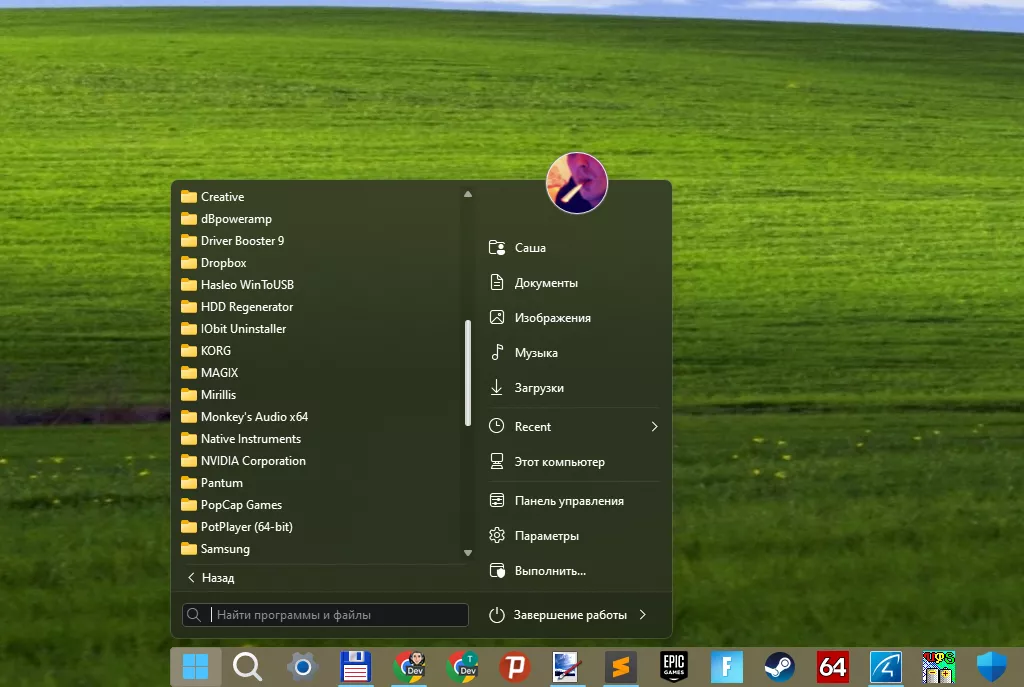1024x687 pixels.
Task: Expand the shutdown options arrow
Action: 642,615
